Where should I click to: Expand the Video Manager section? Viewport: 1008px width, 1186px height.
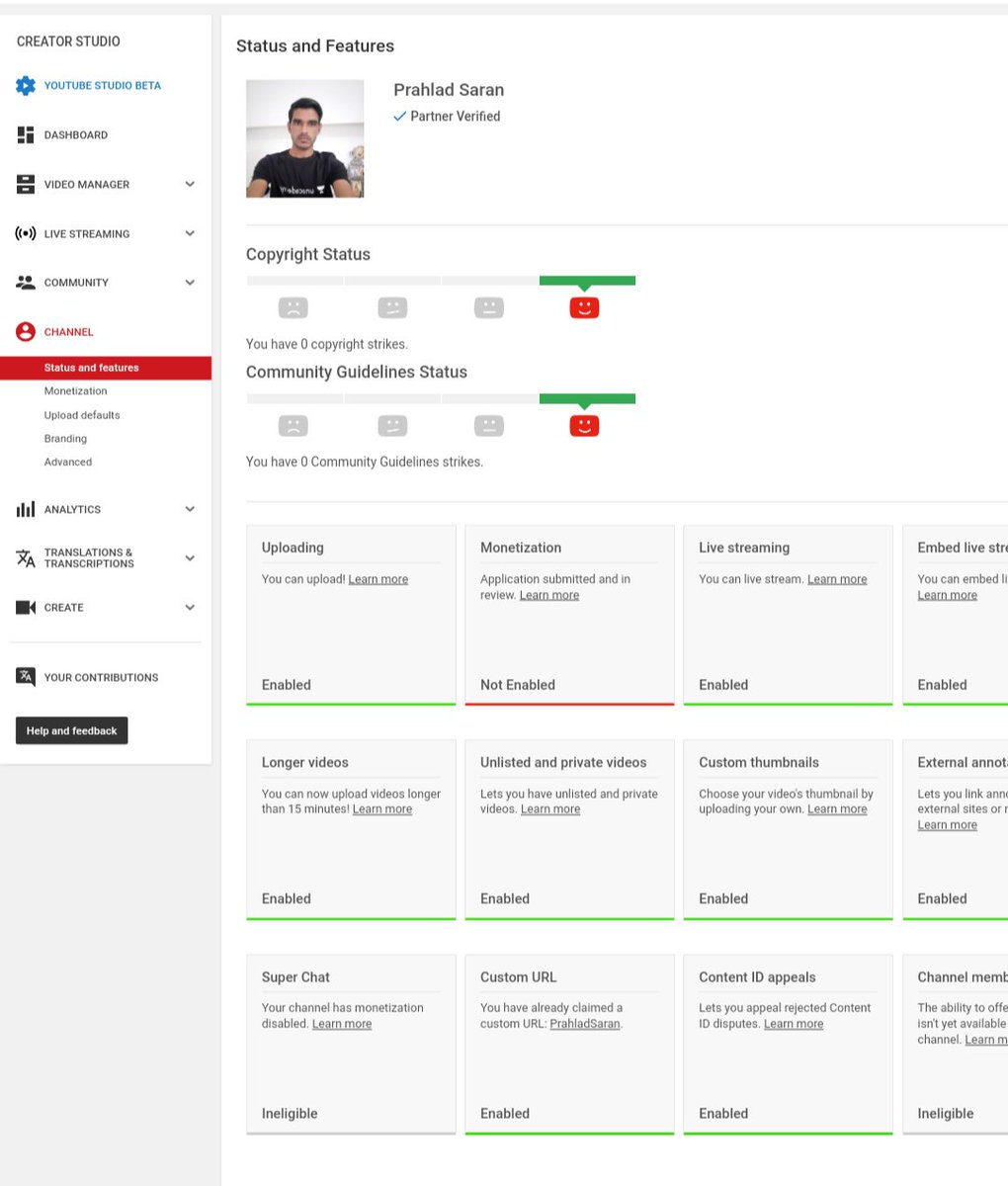pyautogui.click(x=190, y=185)
